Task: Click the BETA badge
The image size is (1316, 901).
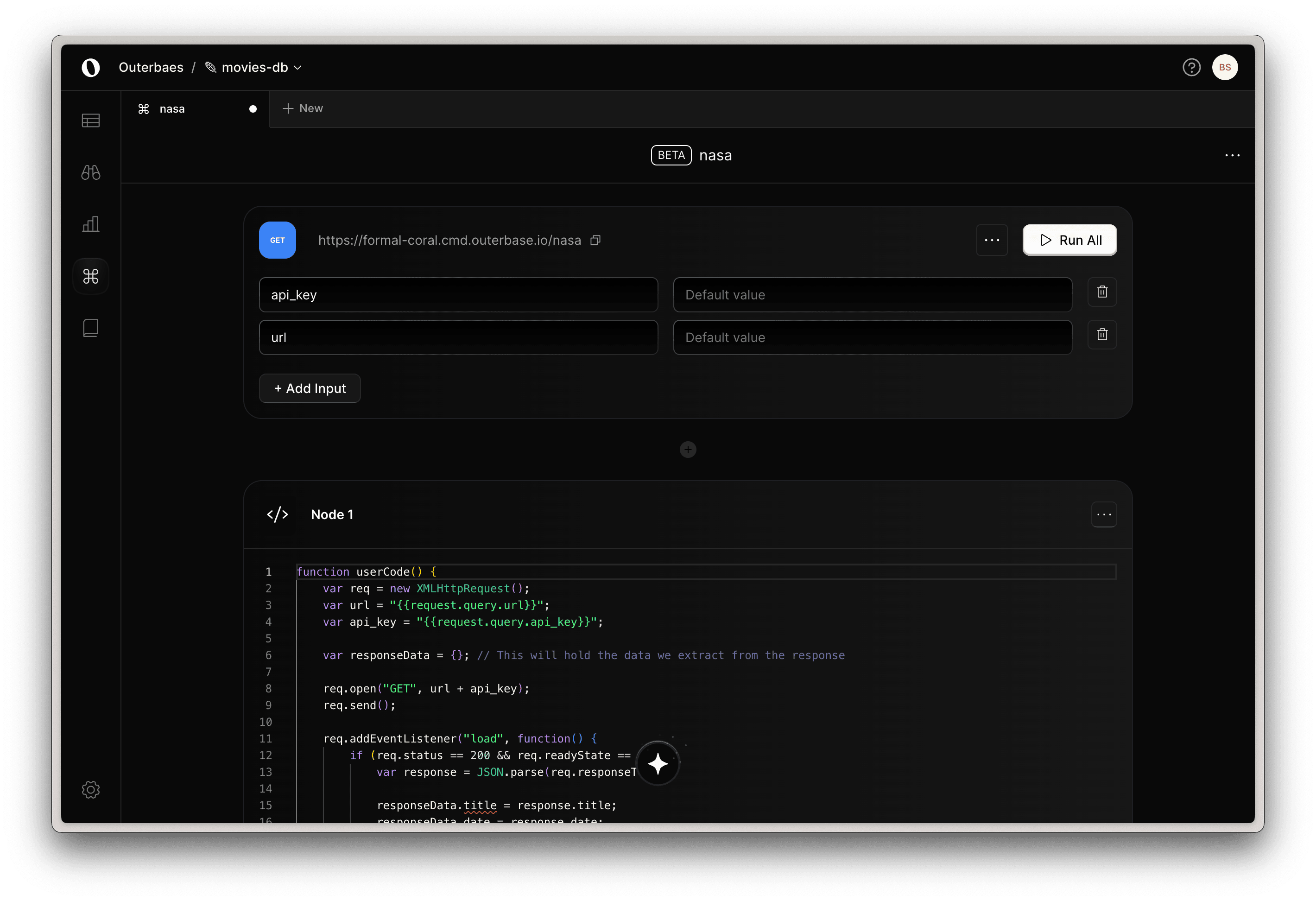Action: pyautogui.click(x=671, y=155)
